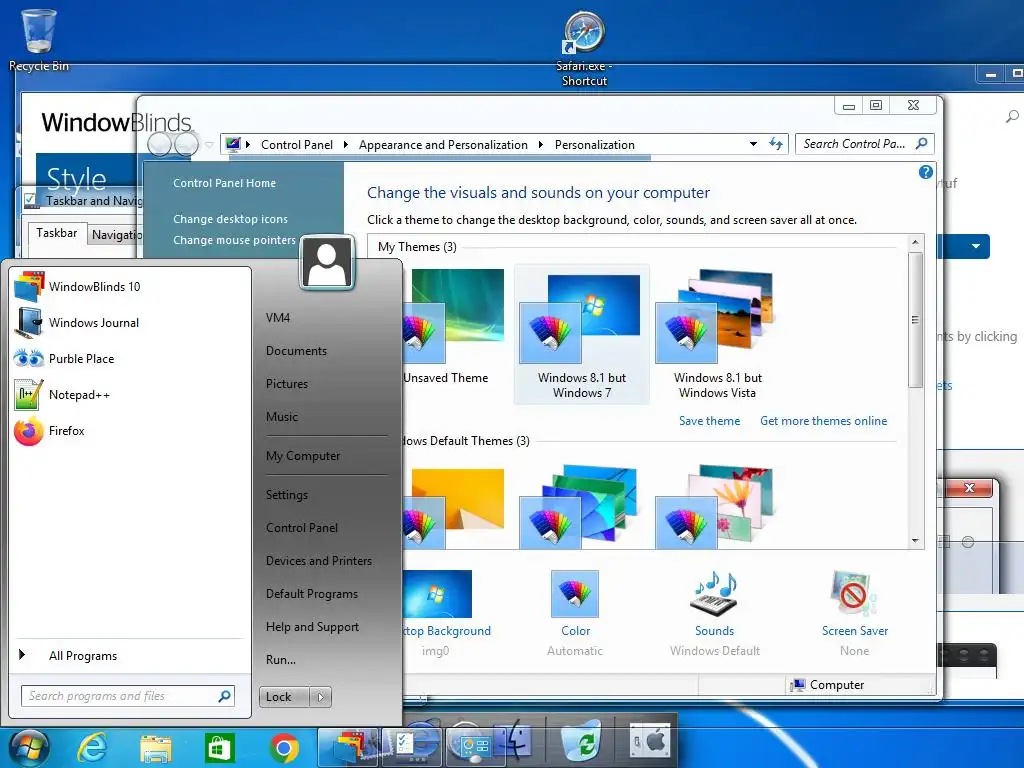Click Get more themes online link
1024x768 pixels.
[x=824, y=421]
